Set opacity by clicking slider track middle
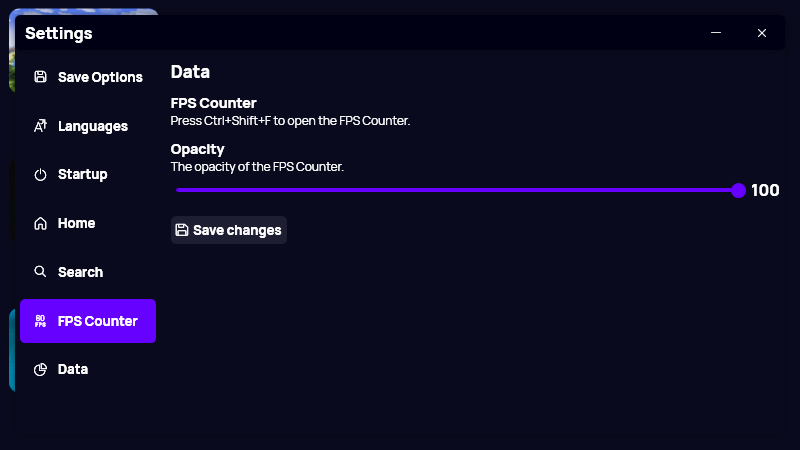 click(457, 190)
